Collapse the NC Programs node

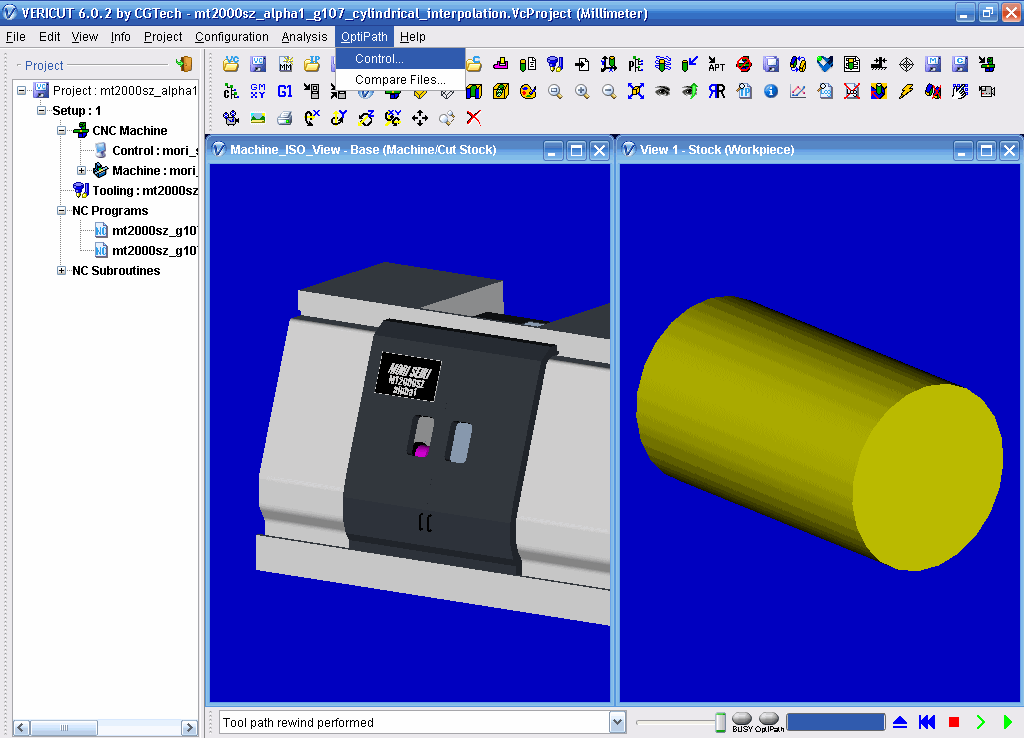(61, 210)
